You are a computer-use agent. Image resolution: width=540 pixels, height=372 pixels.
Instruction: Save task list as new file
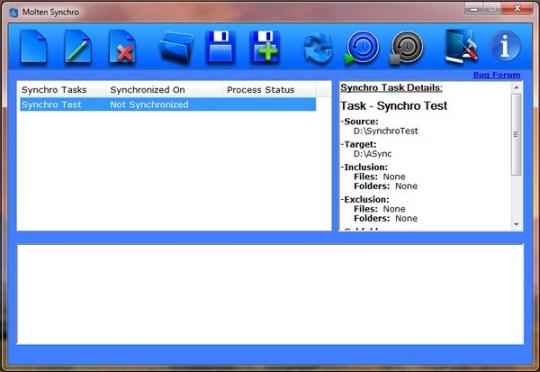point(265,47)
